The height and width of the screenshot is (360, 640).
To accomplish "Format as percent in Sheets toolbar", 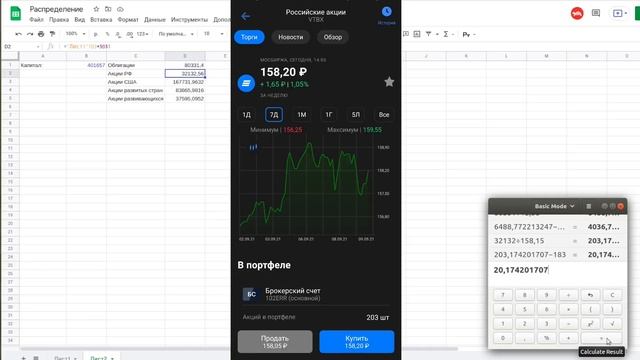I will [x=107, y=34].
